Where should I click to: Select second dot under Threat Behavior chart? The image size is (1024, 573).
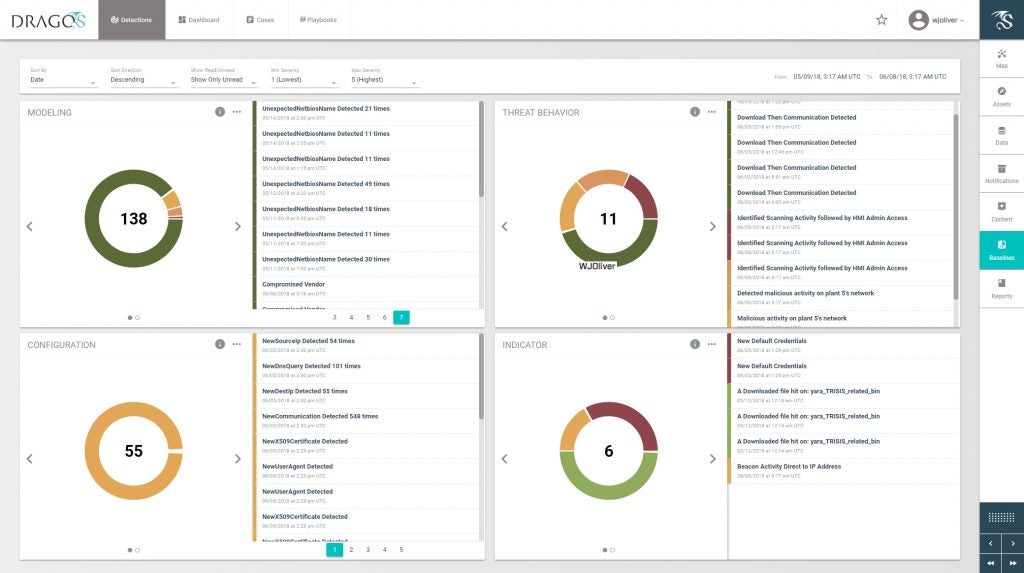[x=612, y=318]
